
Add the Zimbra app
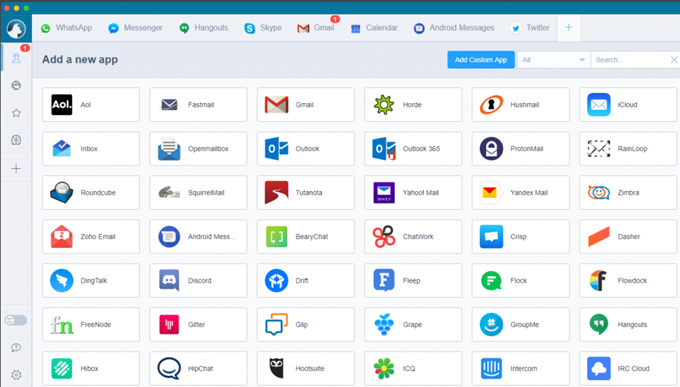pos(628,193)
